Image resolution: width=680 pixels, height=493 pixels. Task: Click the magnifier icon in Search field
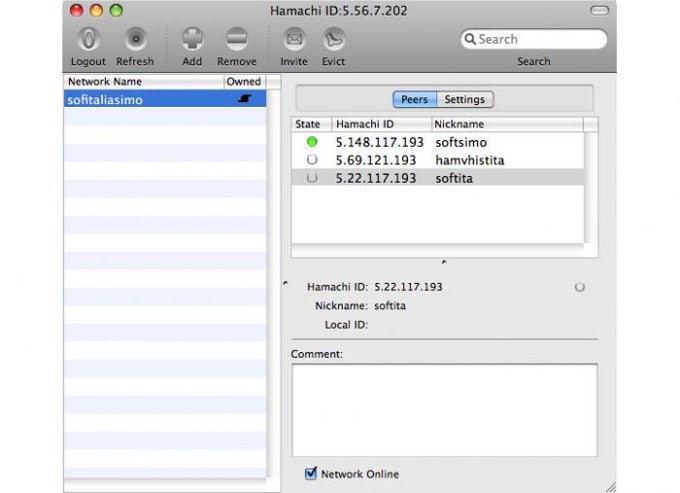pyautogui.click(x=470, y=39)
